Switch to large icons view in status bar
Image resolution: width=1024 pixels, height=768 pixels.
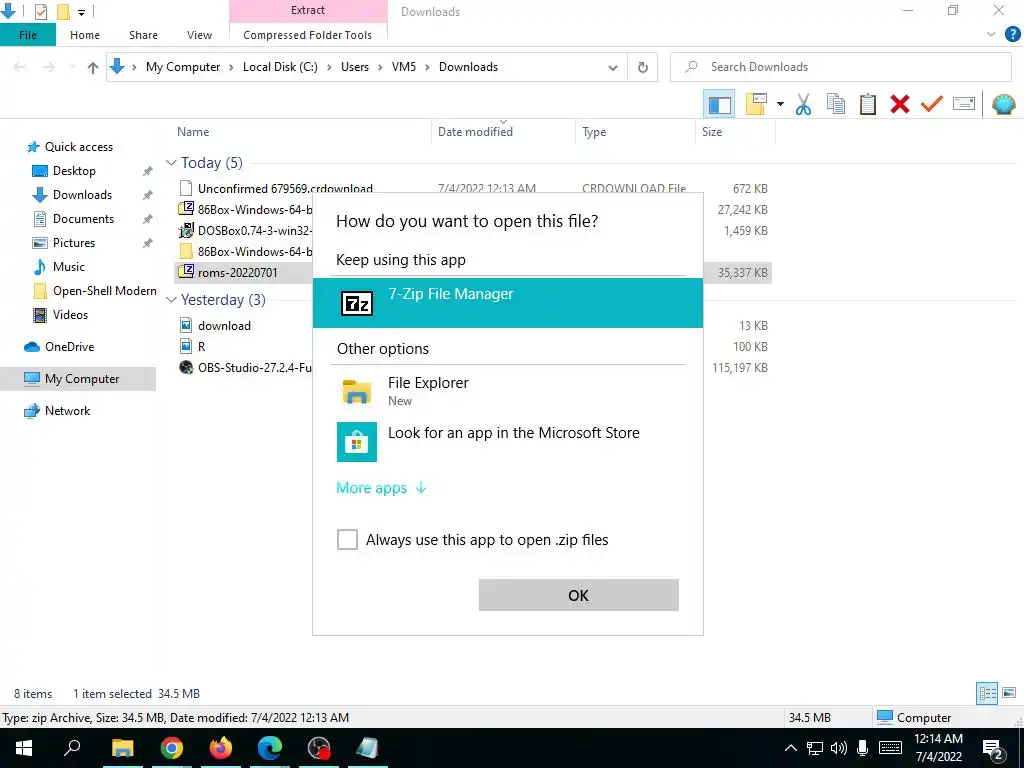click(x=1009, y=693)
